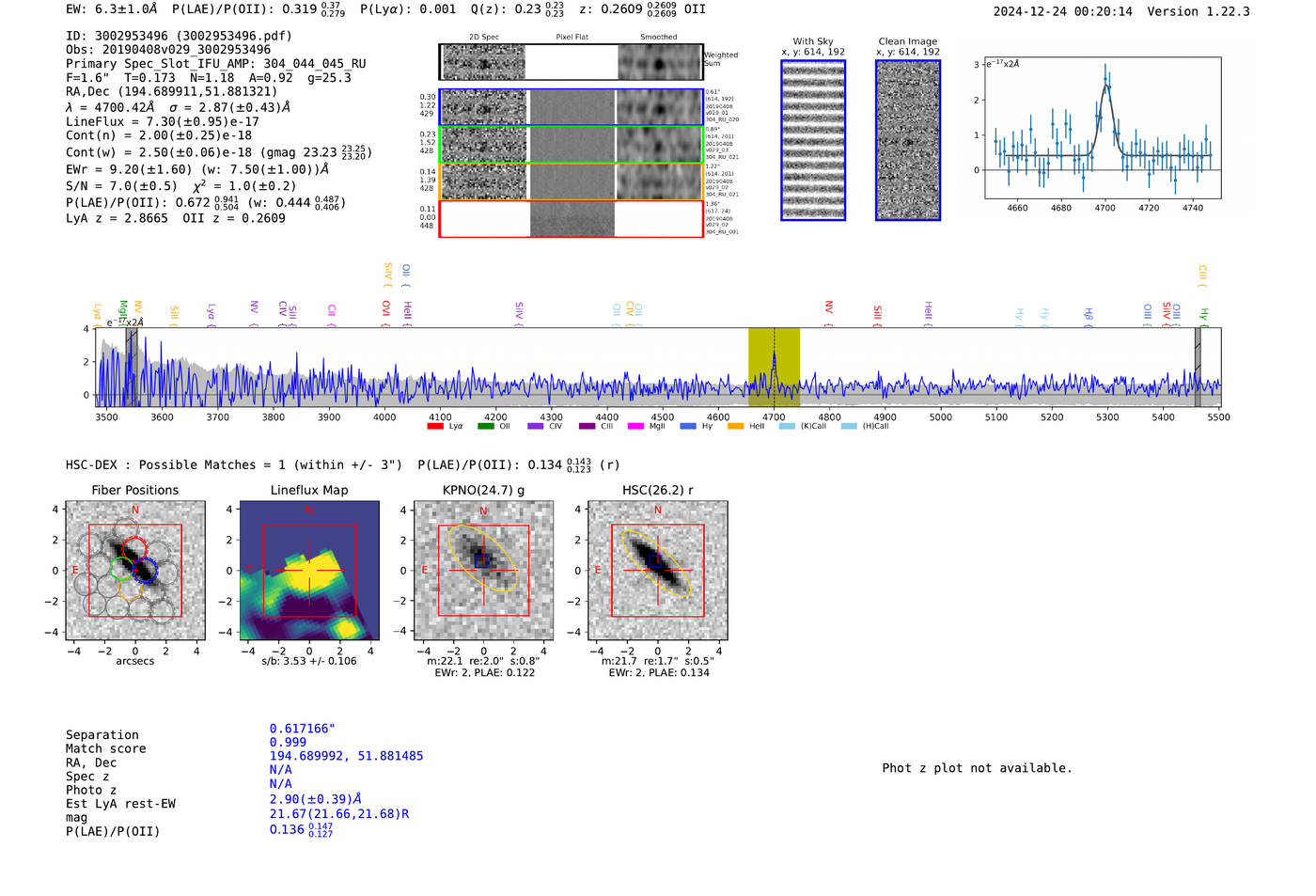Select the blue-outlined fiber cutout row
This screenshot has width=1316, height=896.
click(x=572, y=107)
